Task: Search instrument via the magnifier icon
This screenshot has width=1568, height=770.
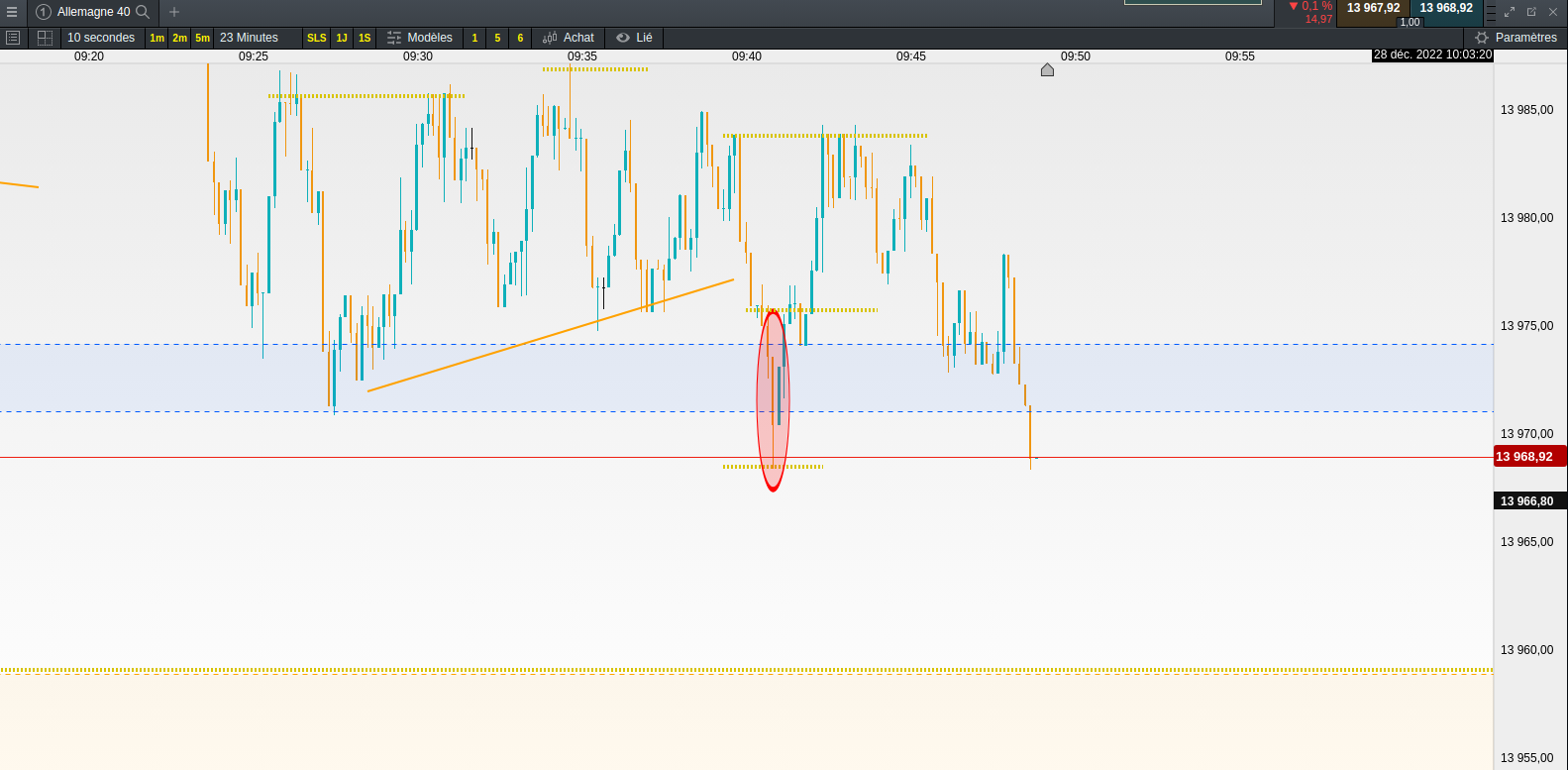Action: 143,12
